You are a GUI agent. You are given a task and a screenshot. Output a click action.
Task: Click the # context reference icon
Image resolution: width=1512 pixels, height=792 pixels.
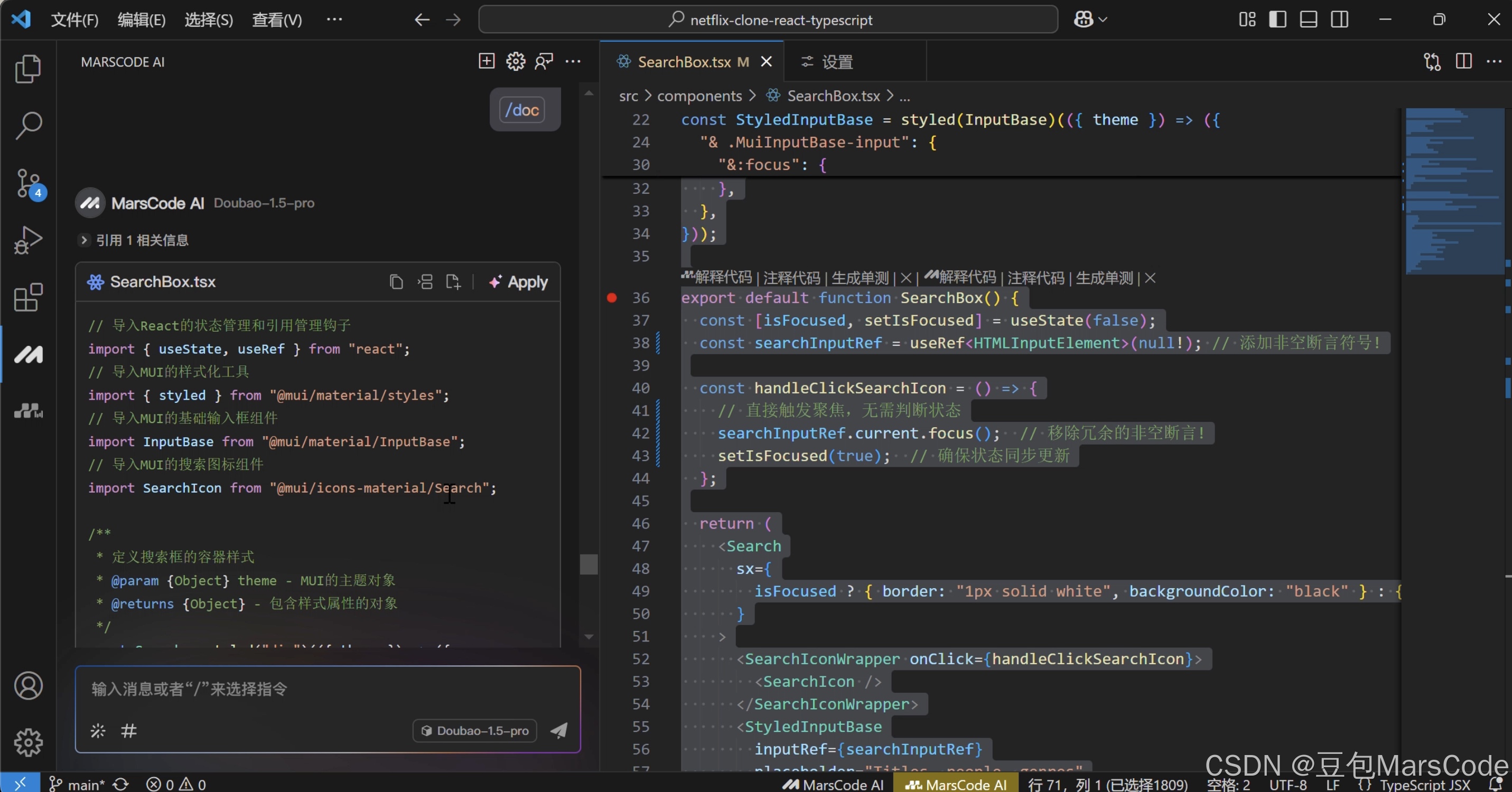coord(128,730)
